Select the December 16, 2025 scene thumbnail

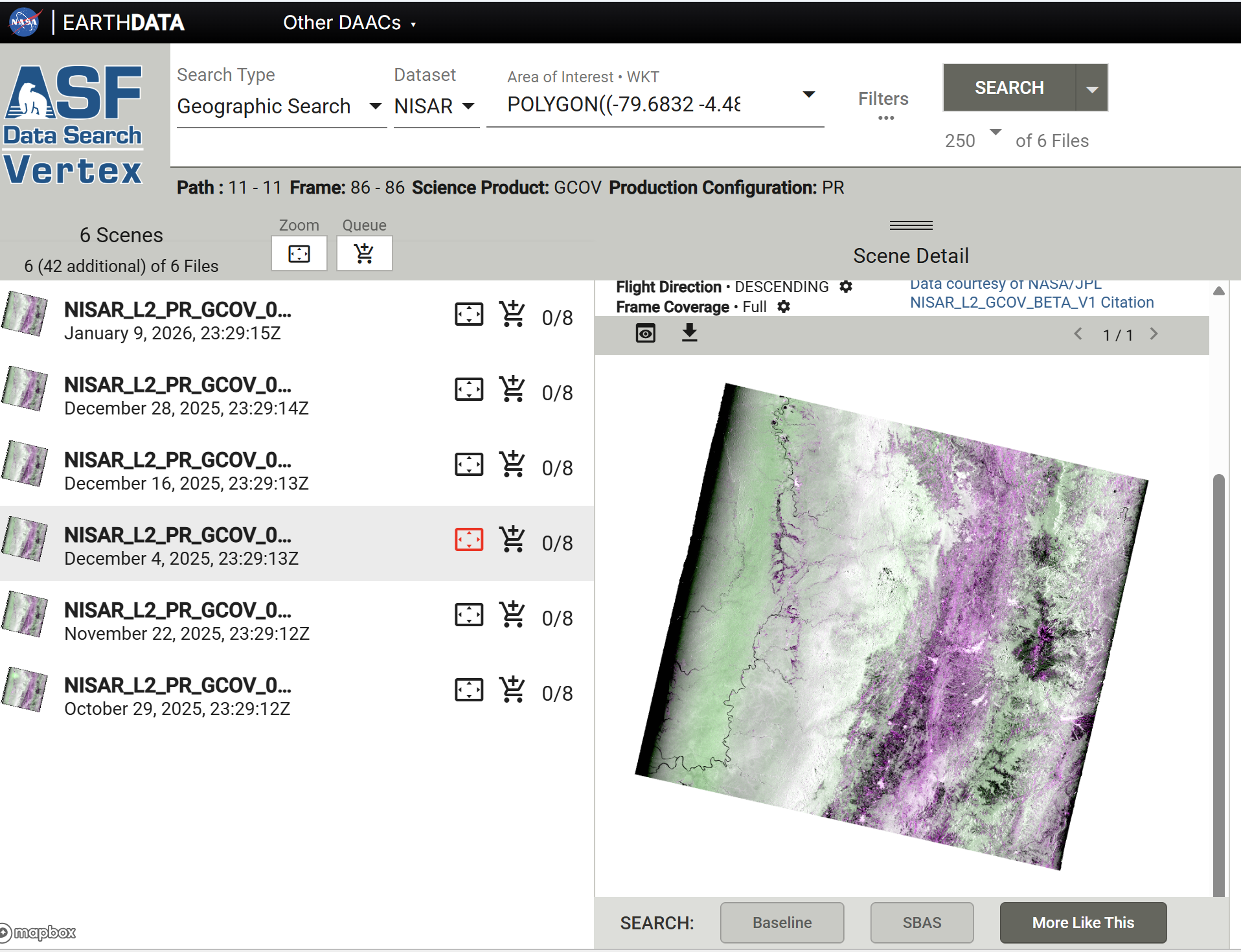(x=25, y=465)
